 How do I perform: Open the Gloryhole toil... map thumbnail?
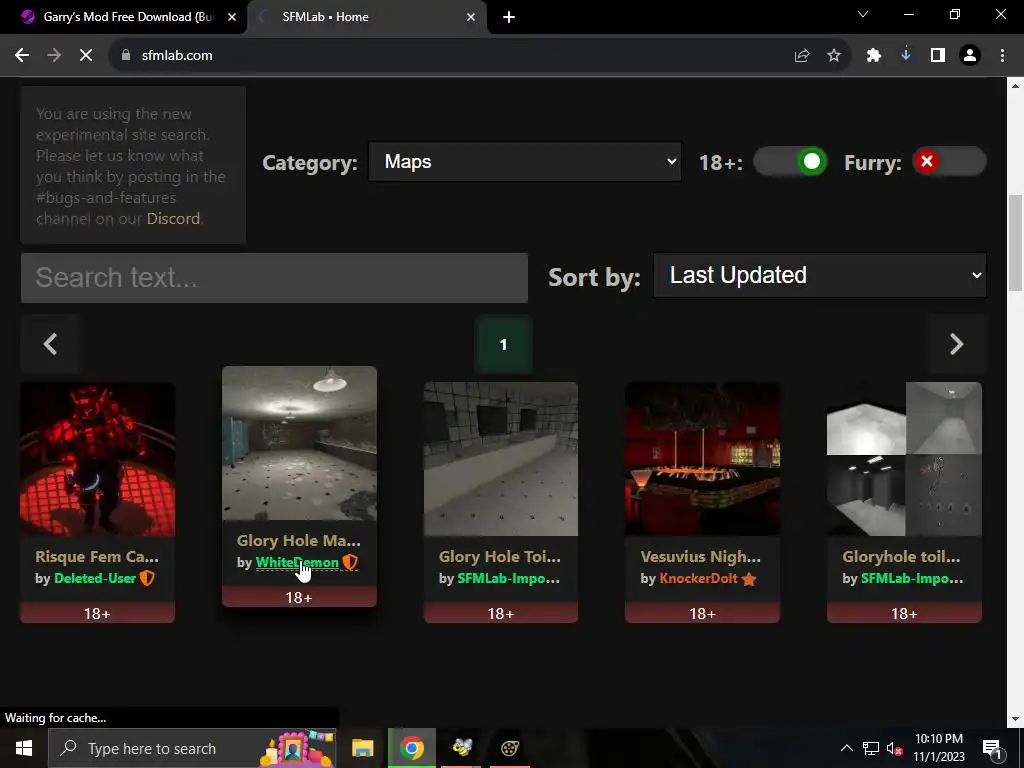click(904, 459)
